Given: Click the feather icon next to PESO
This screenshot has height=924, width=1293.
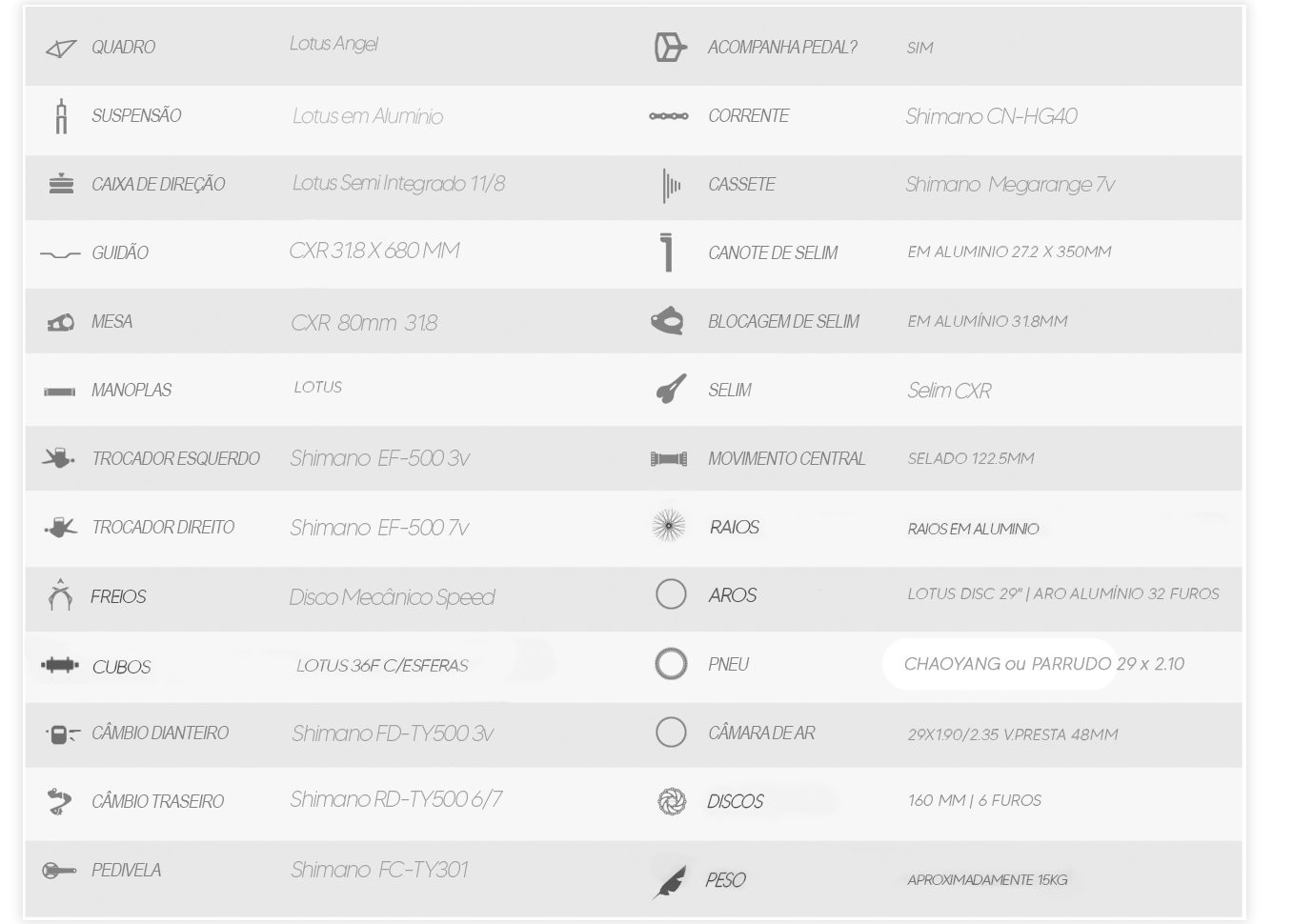Looking at the screenshot, I should click(x=669, y=881).
